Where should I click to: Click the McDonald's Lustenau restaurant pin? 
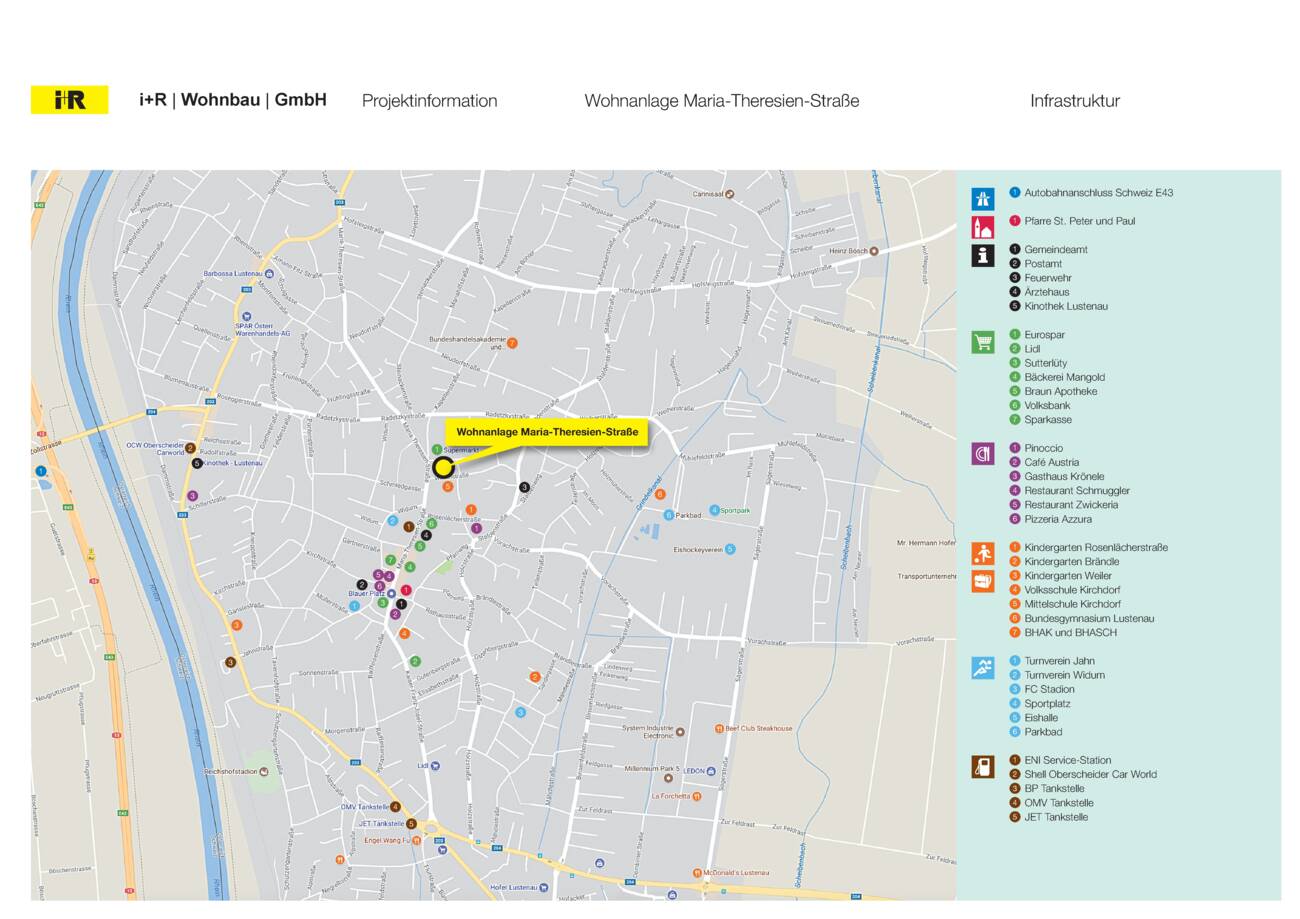click(x=698, y=873)
